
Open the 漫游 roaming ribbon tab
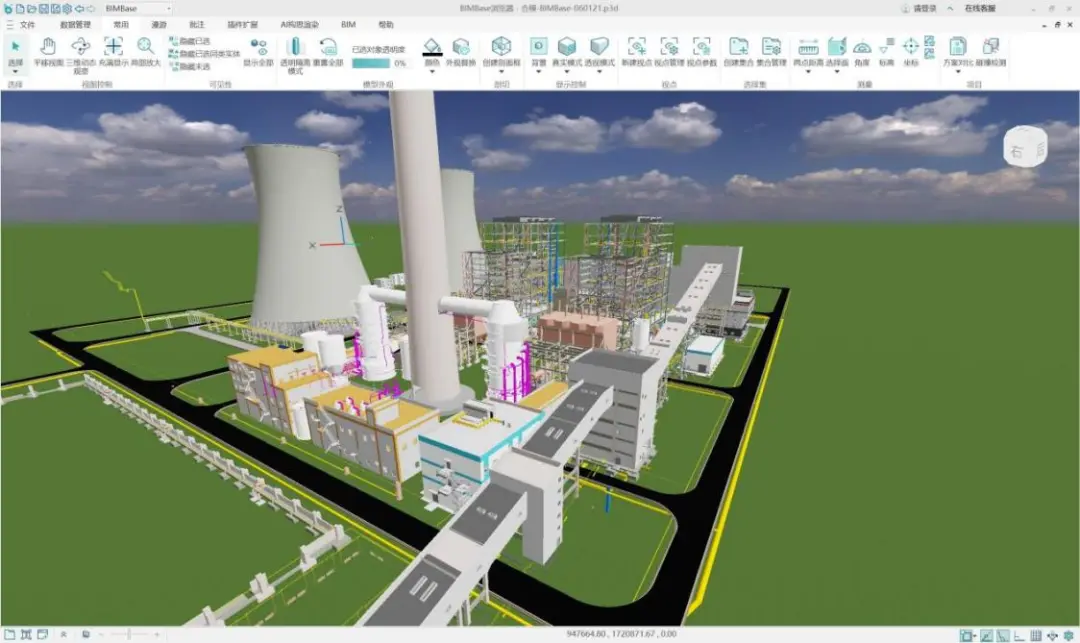[x=160, y=23]
